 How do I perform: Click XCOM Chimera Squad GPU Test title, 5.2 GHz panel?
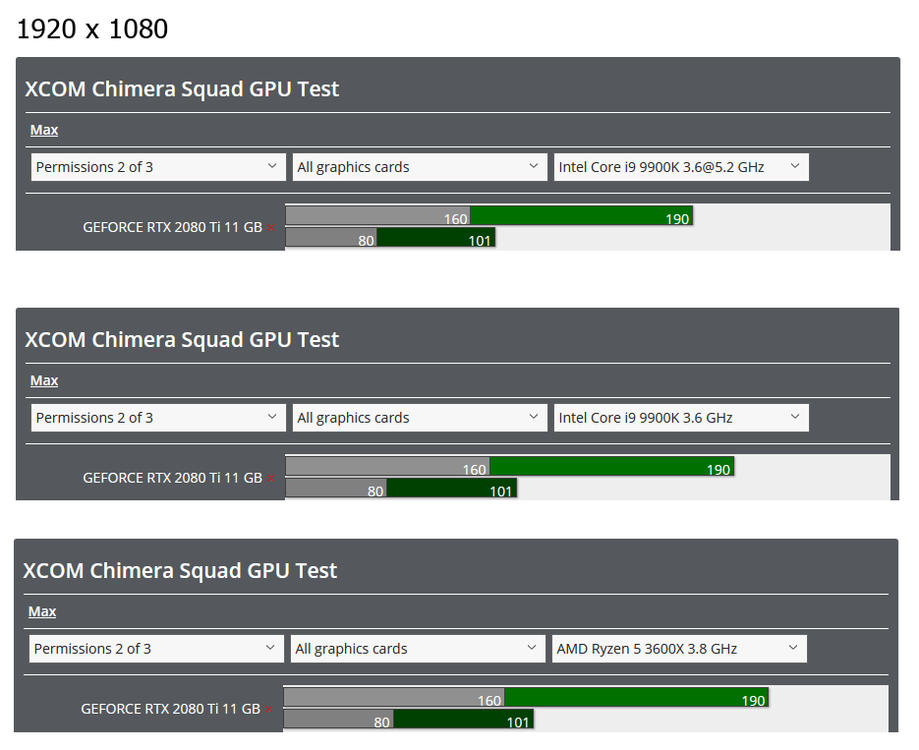point(182,89)
